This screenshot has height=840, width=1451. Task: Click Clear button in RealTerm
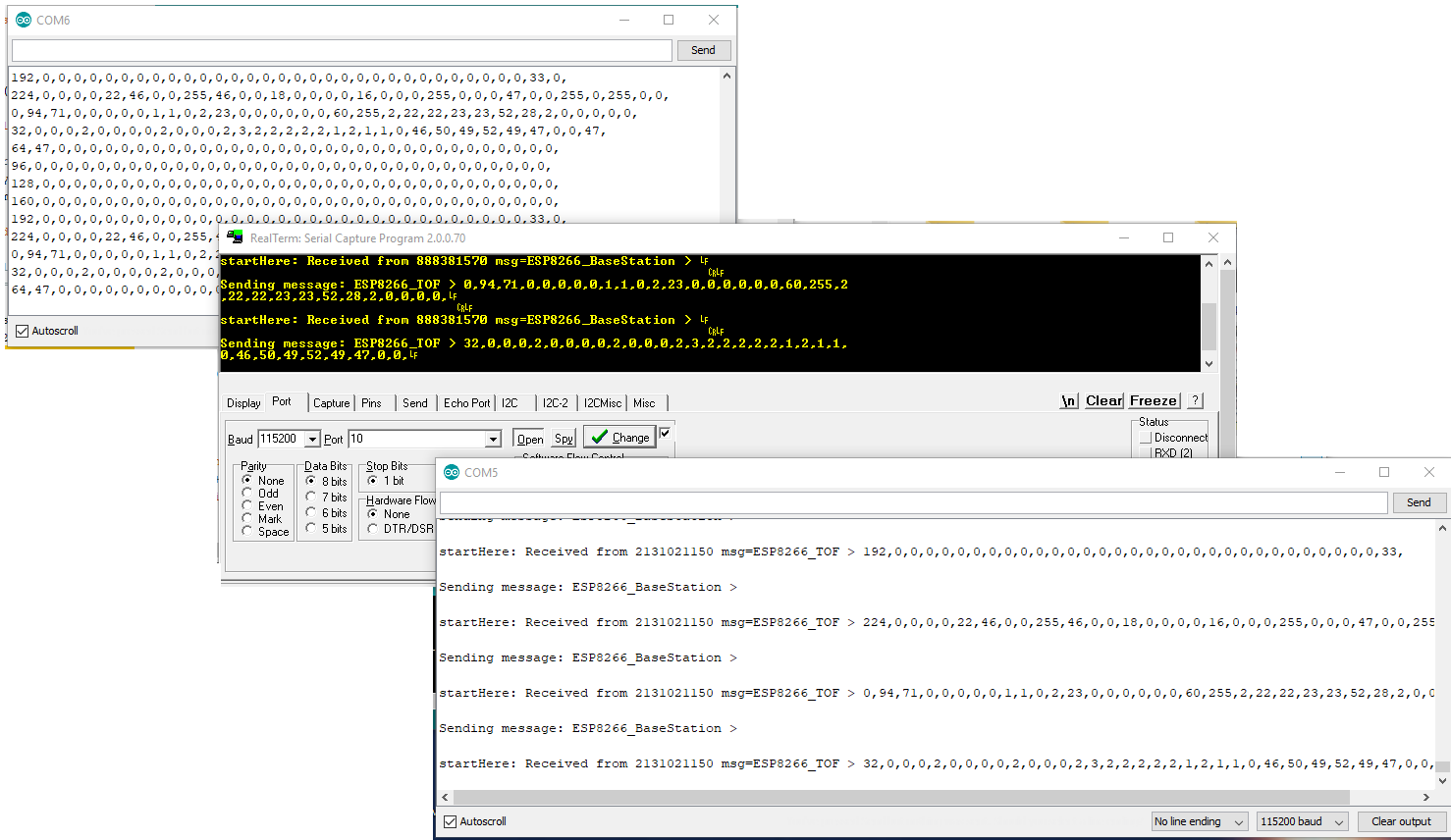pyautogui.click(x=1103, y=400)
